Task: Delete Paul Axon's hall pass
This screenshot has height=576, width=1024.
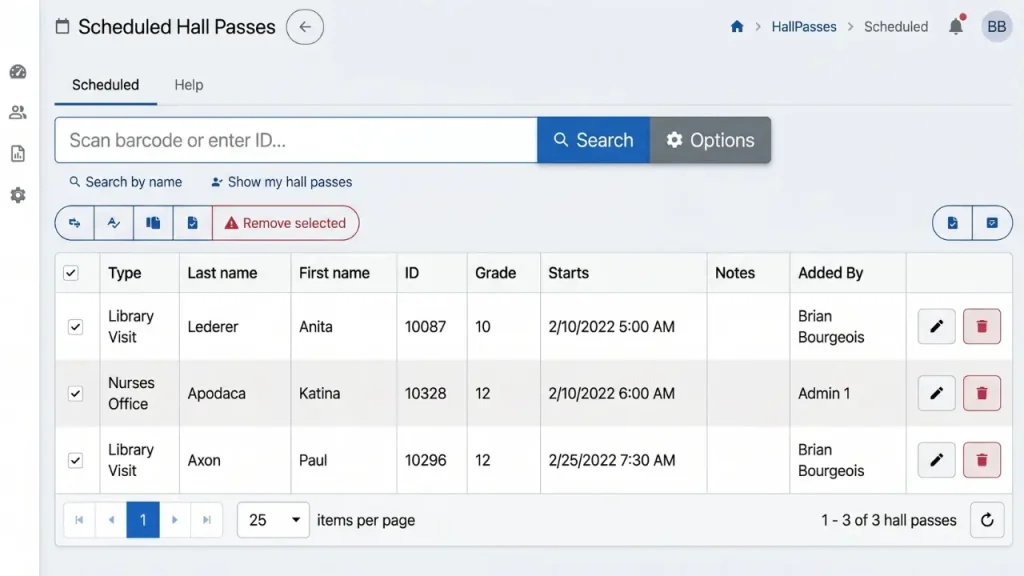Action: tap(982, 460)
